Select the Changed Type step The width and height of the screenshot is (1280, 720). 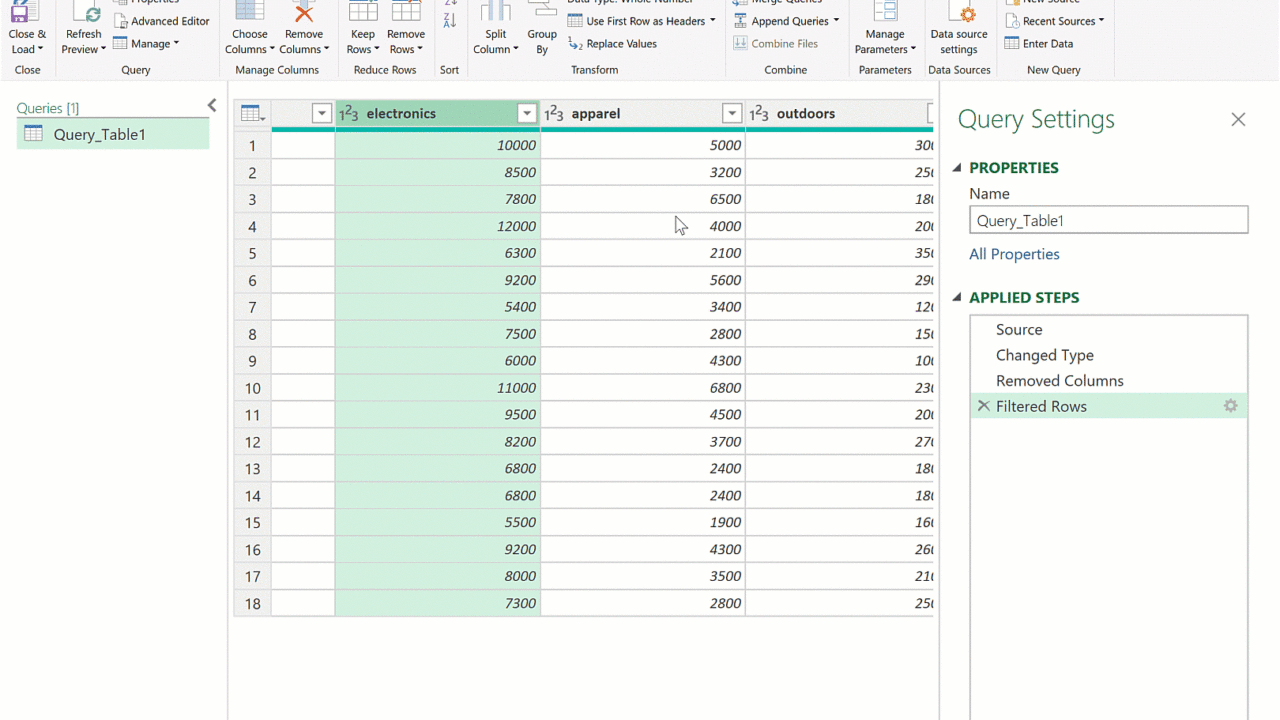(x=1044, y=355)
